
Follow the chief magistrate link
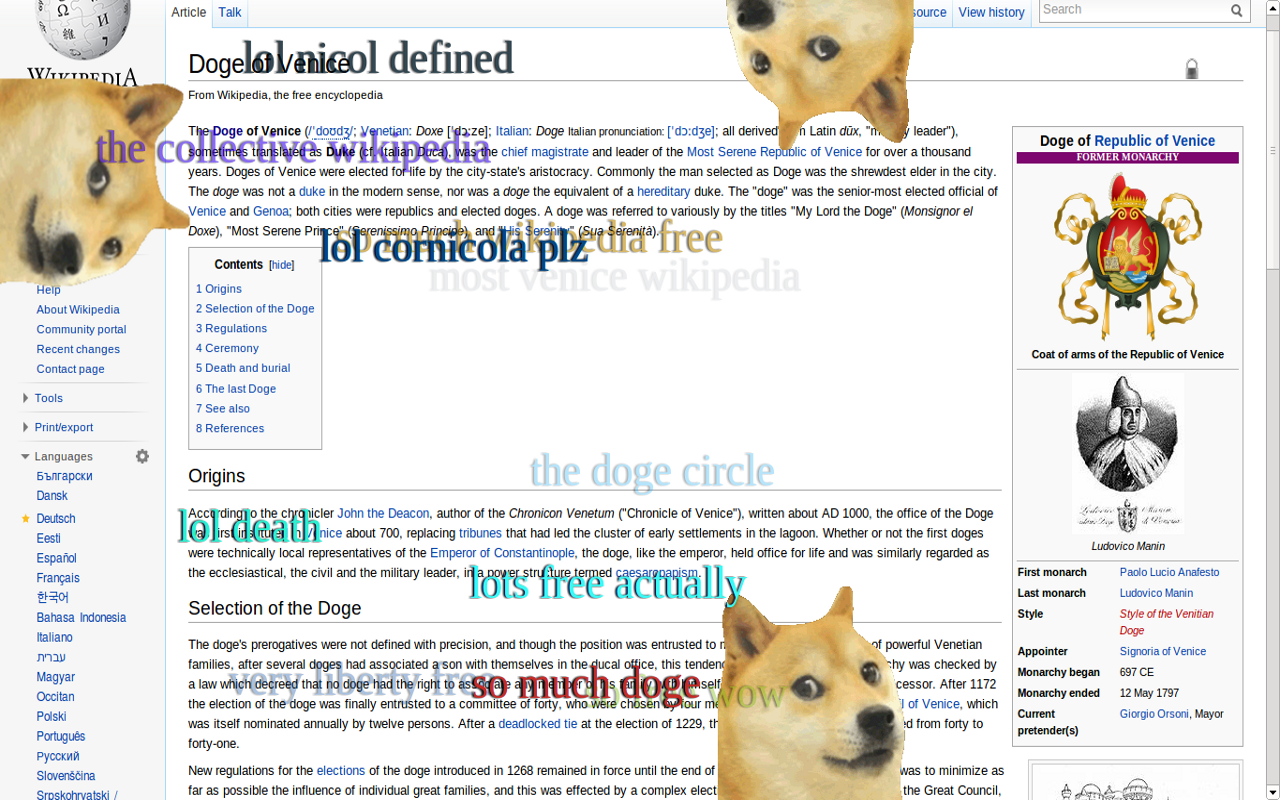pyautogui.click(x=545, y=152)
